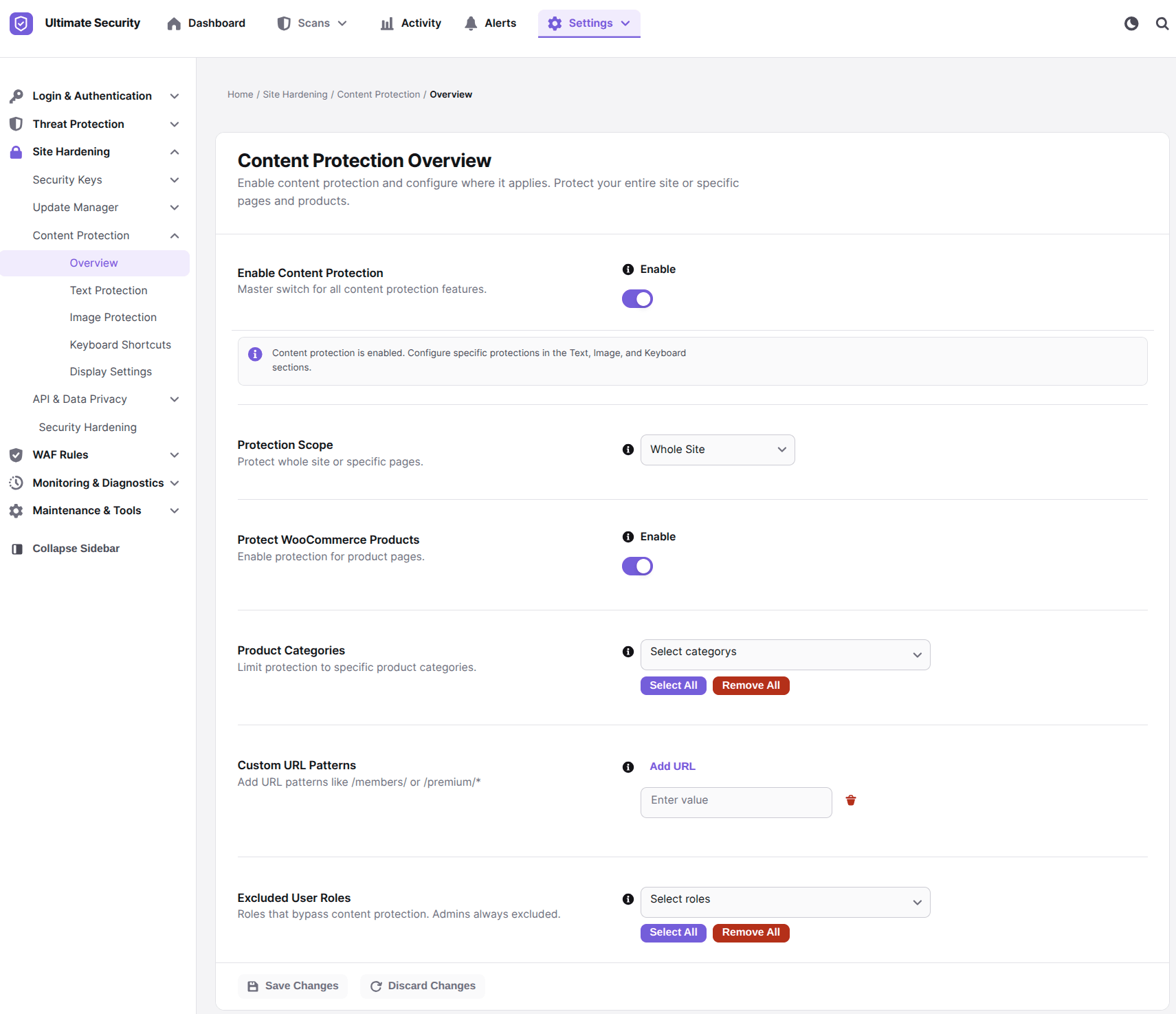The image size is (1176, 1014).
Task: Click the WAF Rules shield-check icon
Action: pyautogui.click(x=16, y=455)
